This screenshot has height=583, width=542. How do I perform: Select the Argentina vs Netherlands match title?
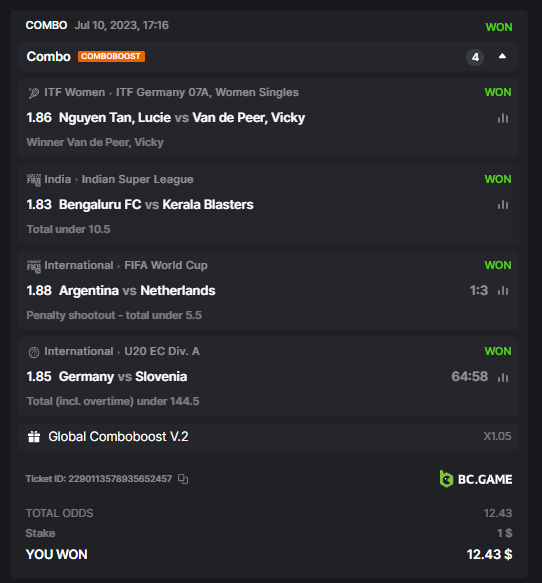137,290
